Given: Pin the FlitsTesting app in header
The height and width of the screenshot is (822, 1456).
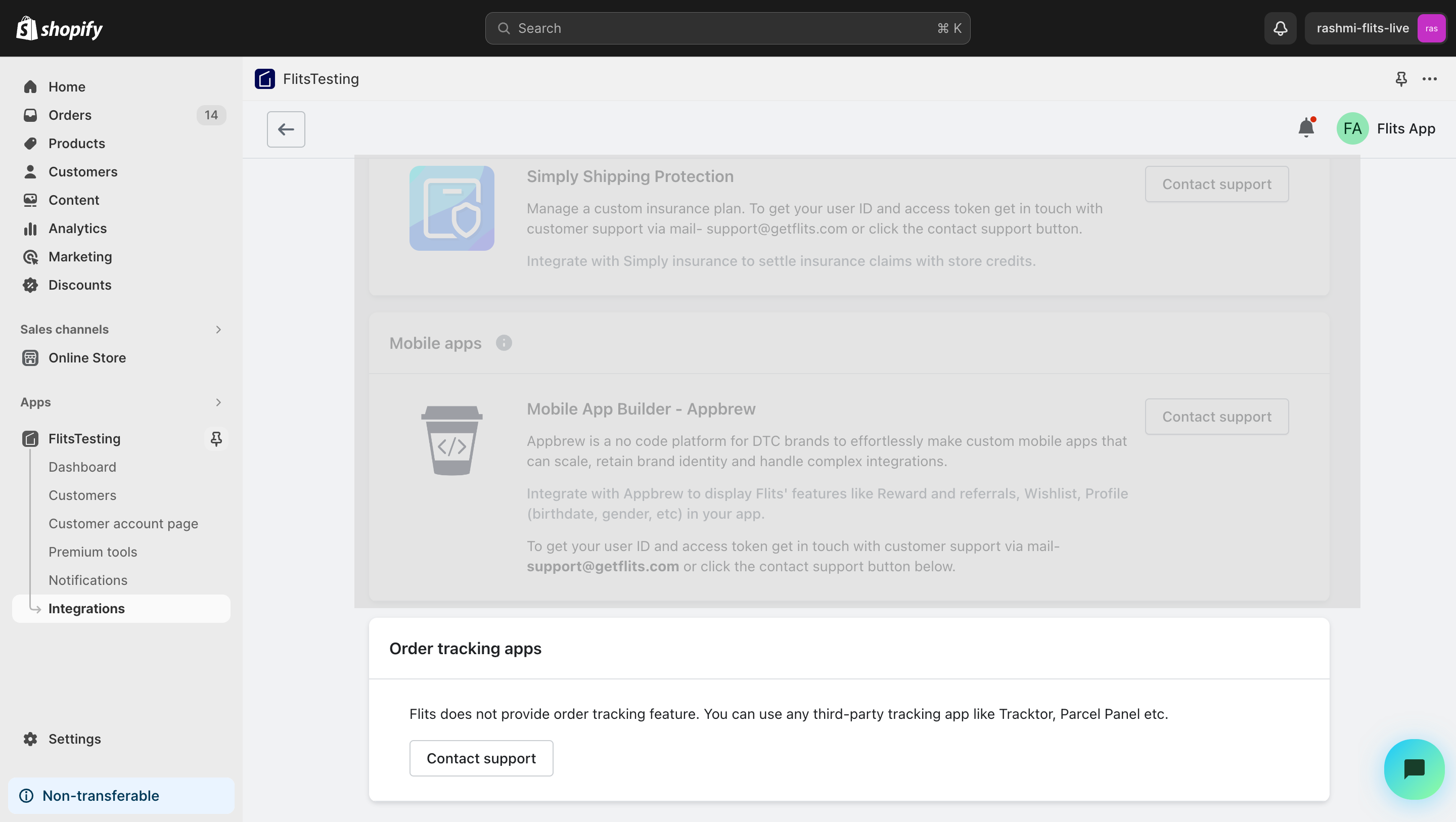Looking at the screenshot, I should (x=1400, y=79).
